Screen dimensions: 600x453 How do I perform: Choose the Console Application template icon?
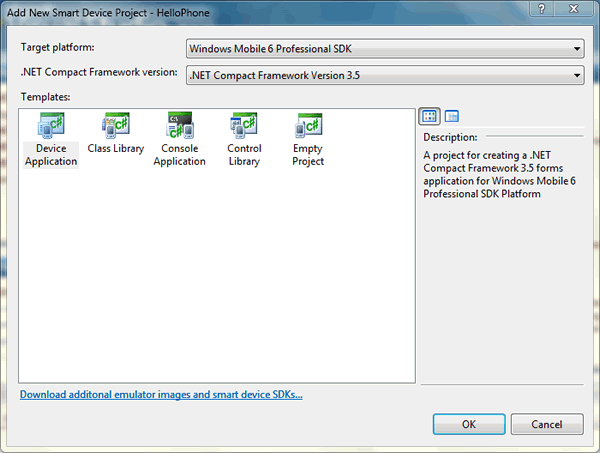coord(179,125)
